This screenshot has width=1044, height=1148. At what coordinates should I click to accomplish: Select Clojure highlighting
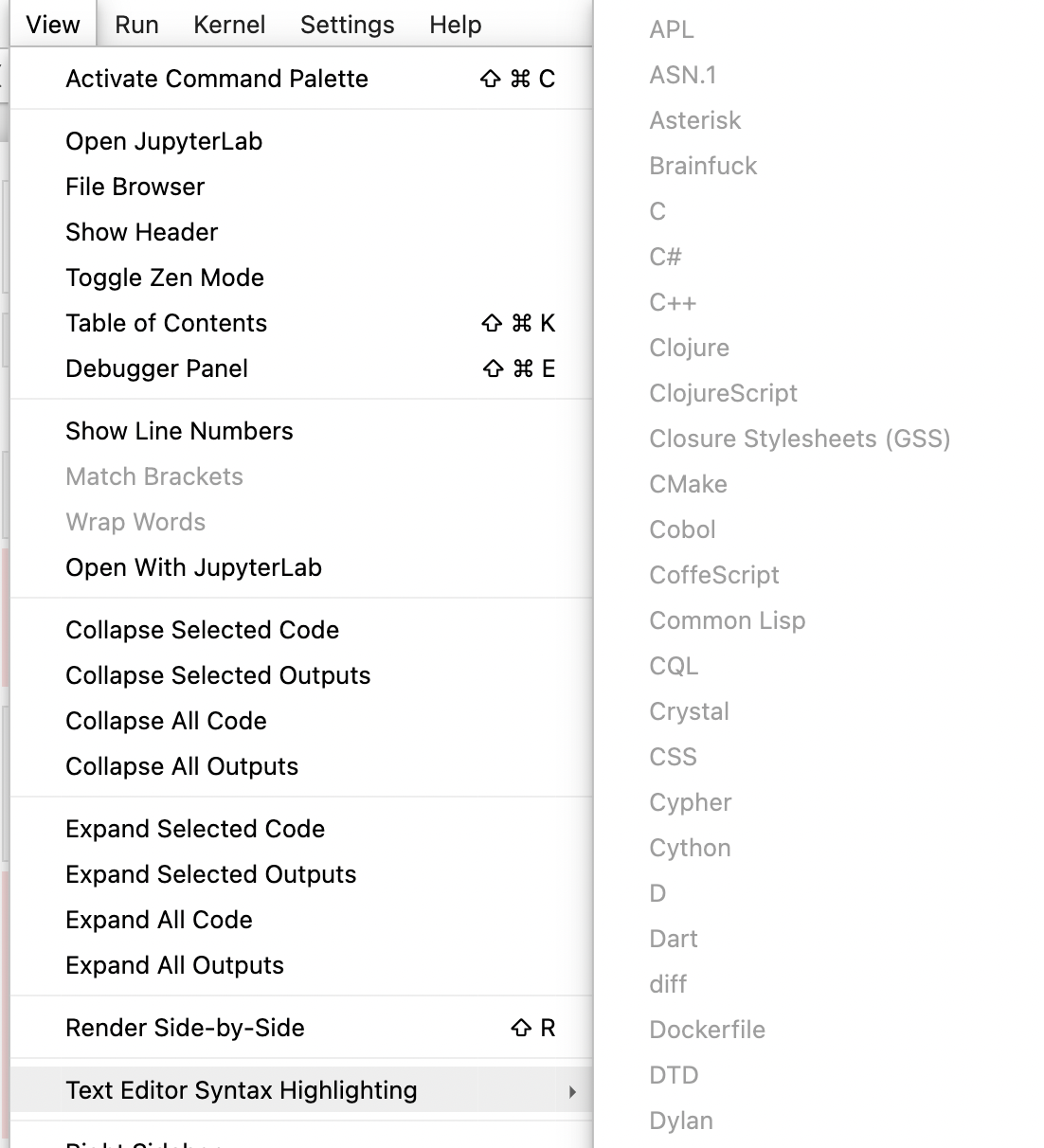coord(689,348)
